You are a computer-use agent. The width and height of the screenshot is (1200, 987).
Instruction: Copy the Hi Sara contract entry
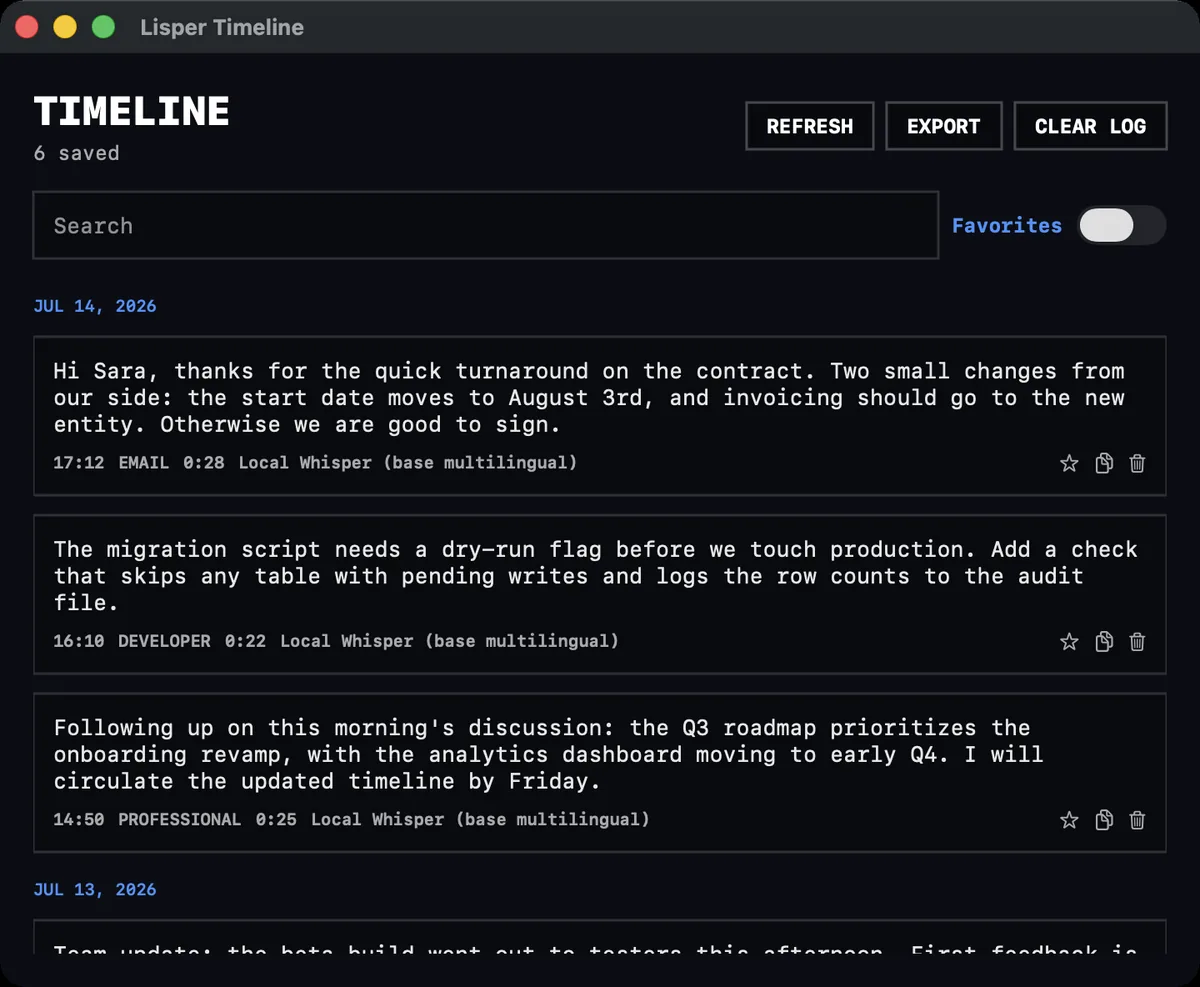[1104, 463]
